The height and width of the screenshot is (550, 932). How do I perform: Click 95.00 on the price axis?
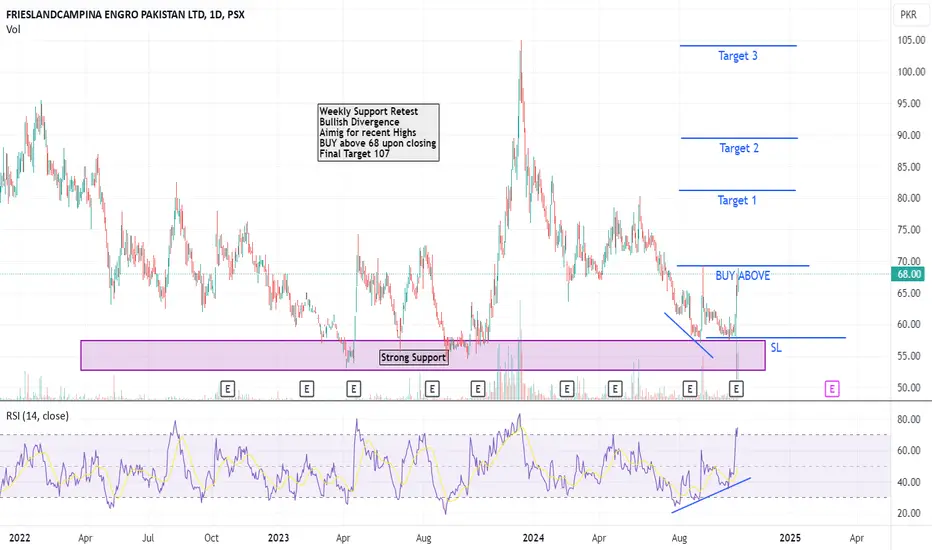click(911, 103)
